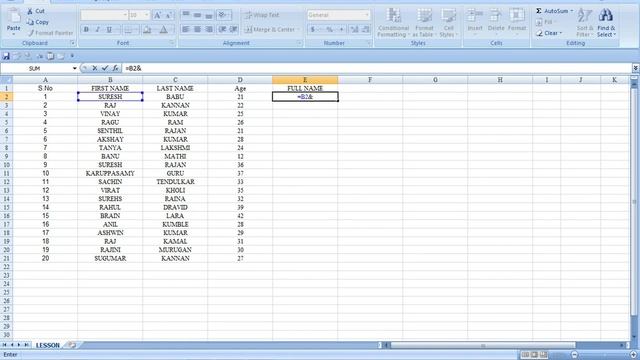Align text right in the cell
The image size is (640, 360).
(x=209, y=29)
